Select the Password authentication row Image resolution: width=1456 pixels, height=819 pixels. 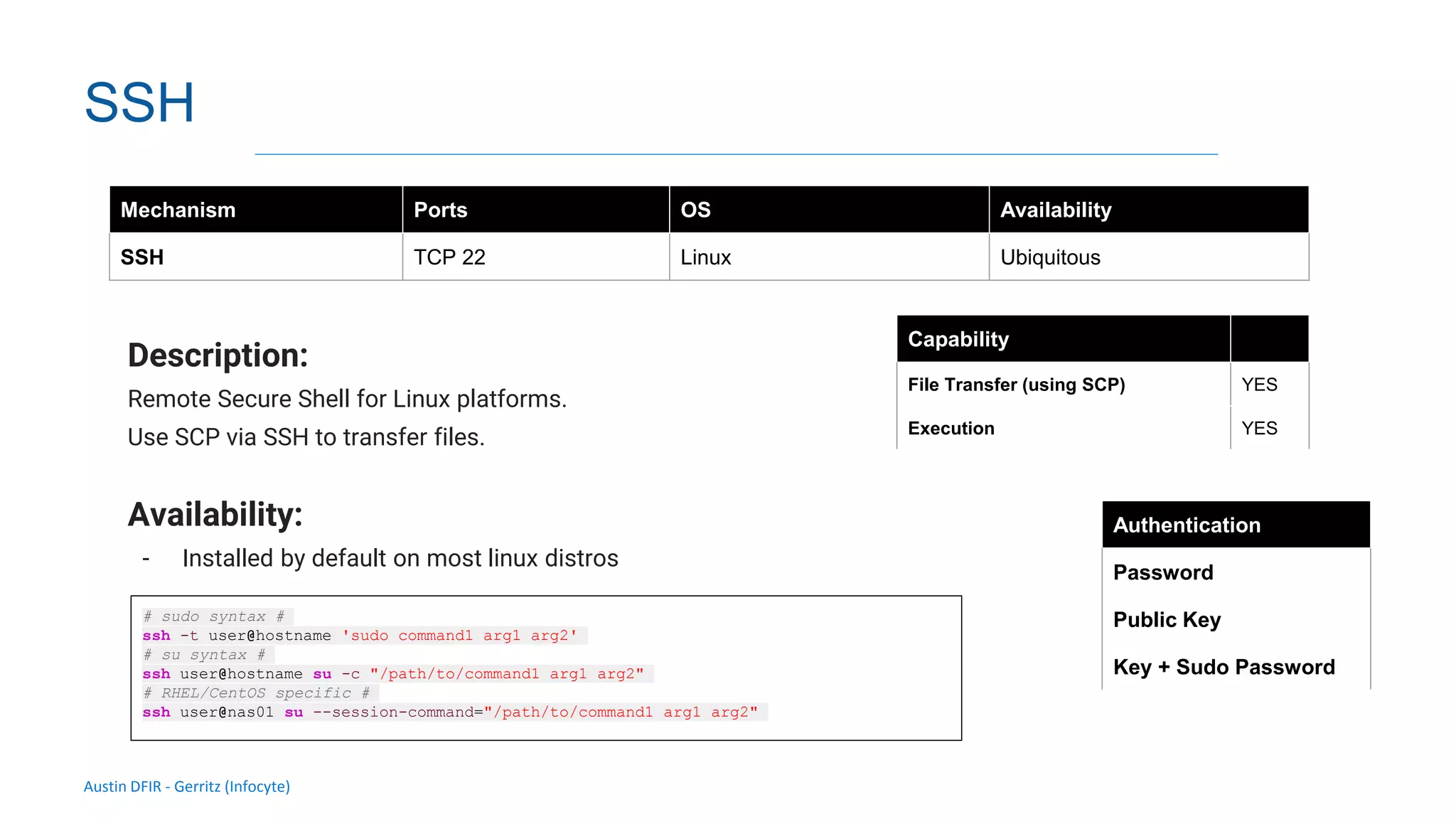tap(1236, 572)
